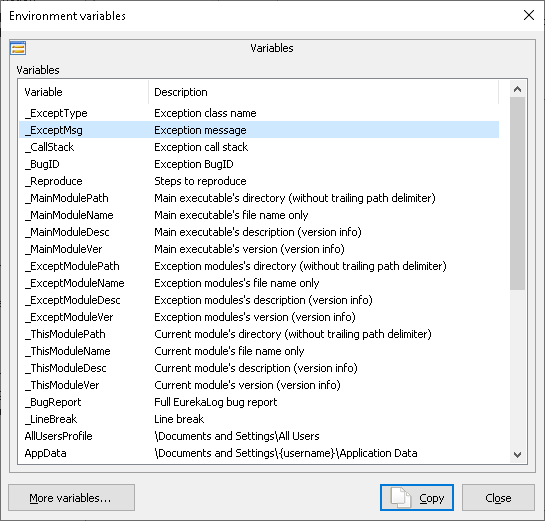Select the _CallStack variable row
The height and width of the screenshot is (521, 545).
tap(259, 147)
